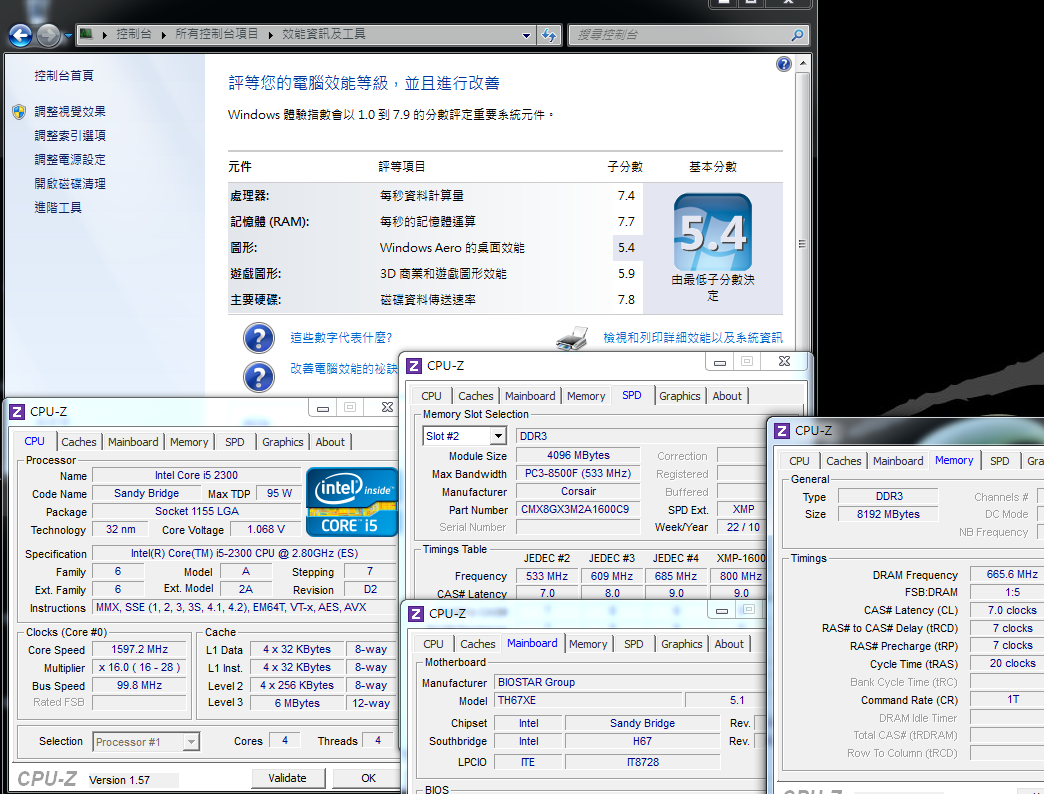Click the OK button in CPU-Z
1044x794 pixels.
368,778
